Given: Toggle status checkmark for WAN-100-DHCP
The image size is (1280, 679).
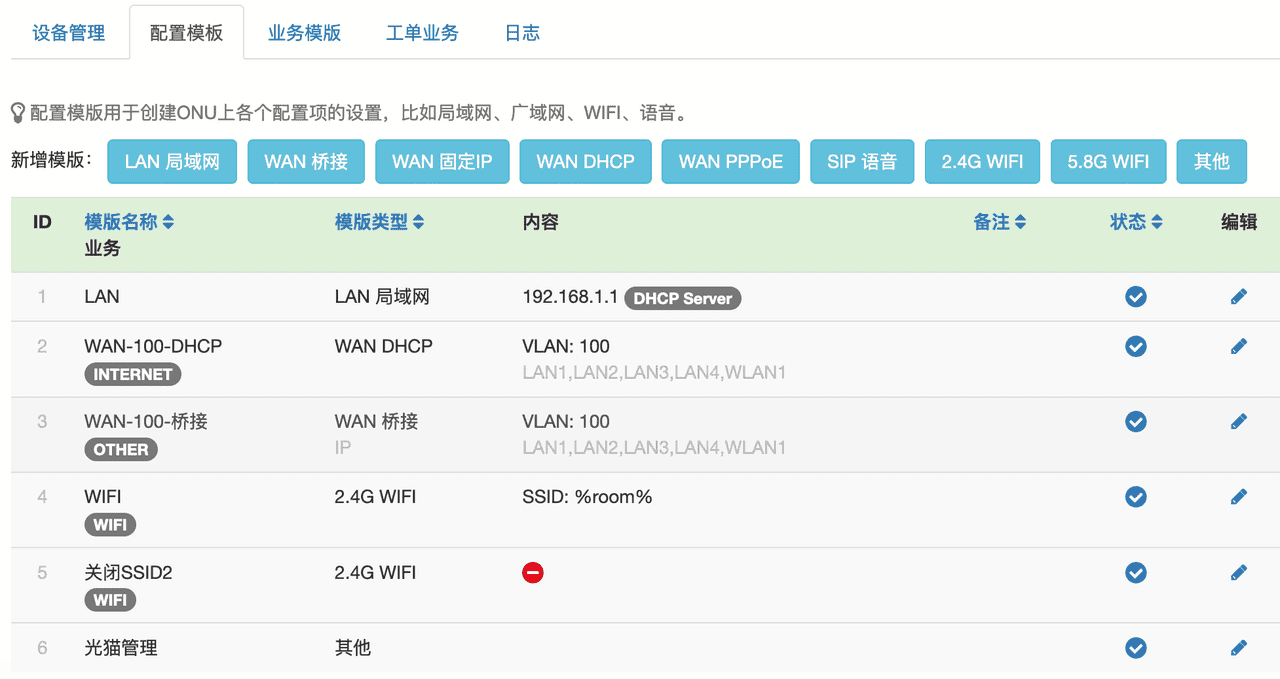Looking at the screenshot, I should pos(1136,346).
